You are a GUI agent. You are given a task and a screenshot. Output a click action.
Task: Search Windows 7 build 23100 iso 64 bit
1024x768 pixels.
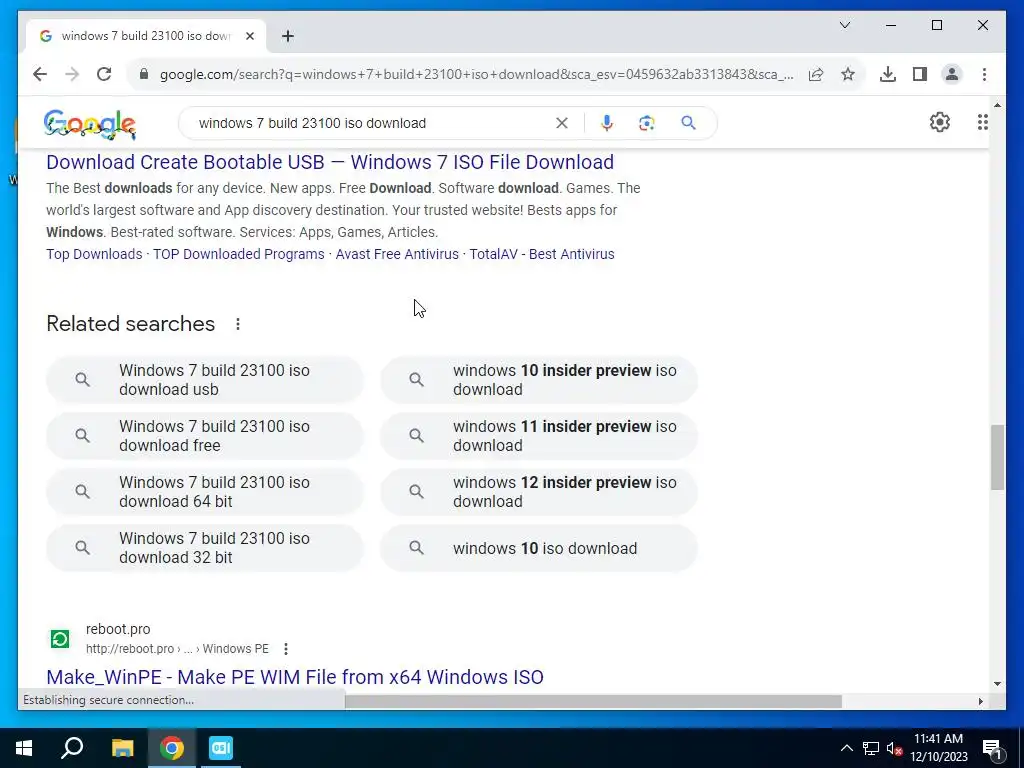(204, 492)
